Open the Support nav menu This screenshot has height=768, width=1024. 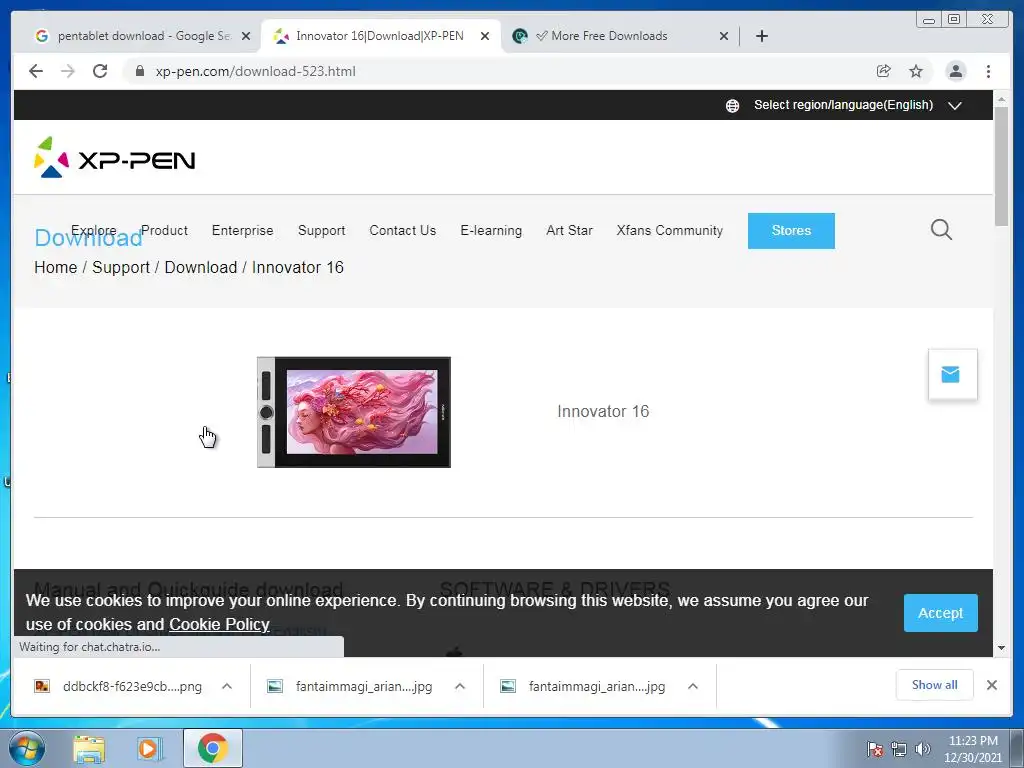tap(321, 231)
